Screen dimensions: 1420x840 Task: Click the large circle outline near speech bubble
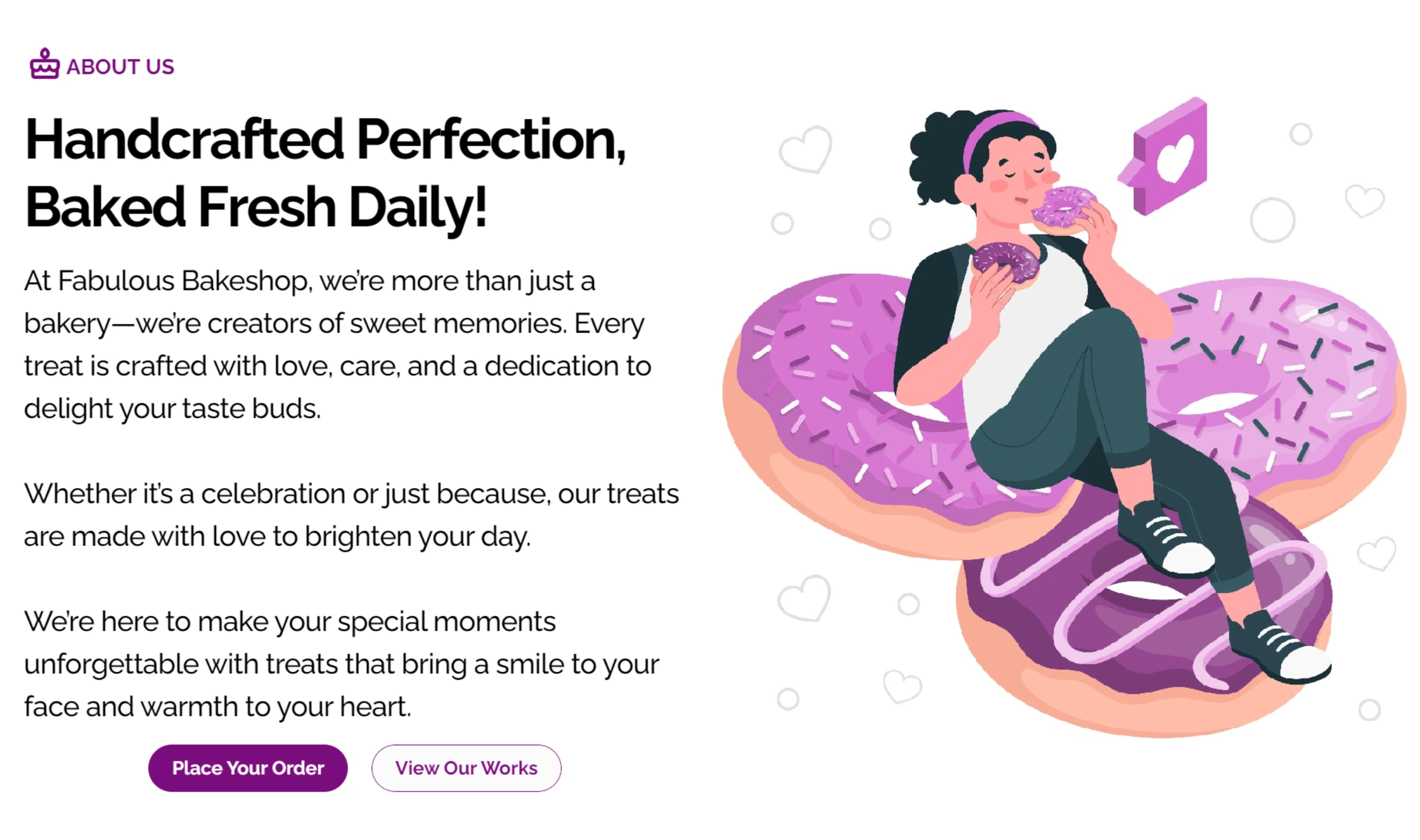(1273, 220)
